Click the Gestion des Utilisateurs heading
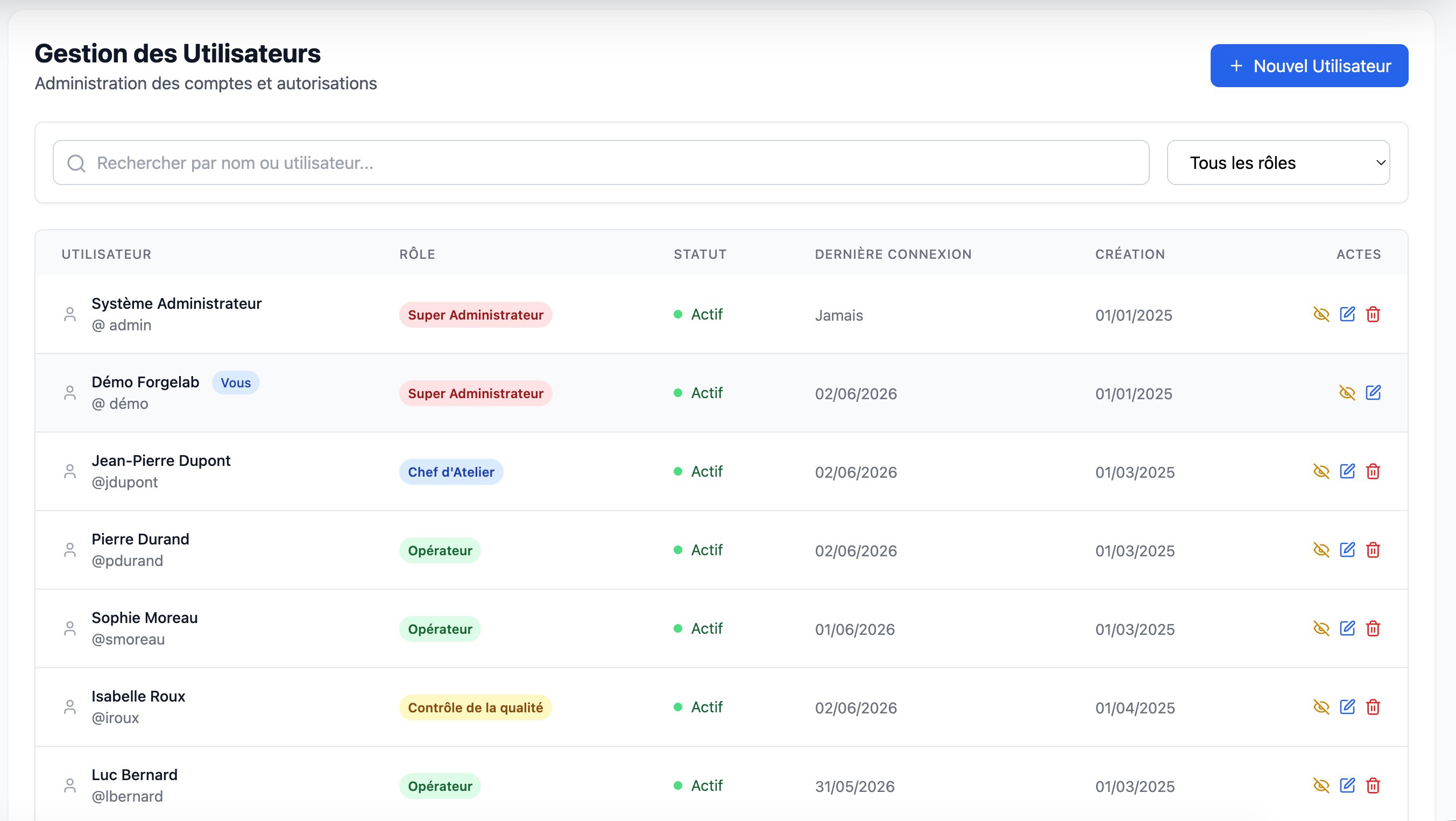The image size is (1456, 821). [178, 54]
